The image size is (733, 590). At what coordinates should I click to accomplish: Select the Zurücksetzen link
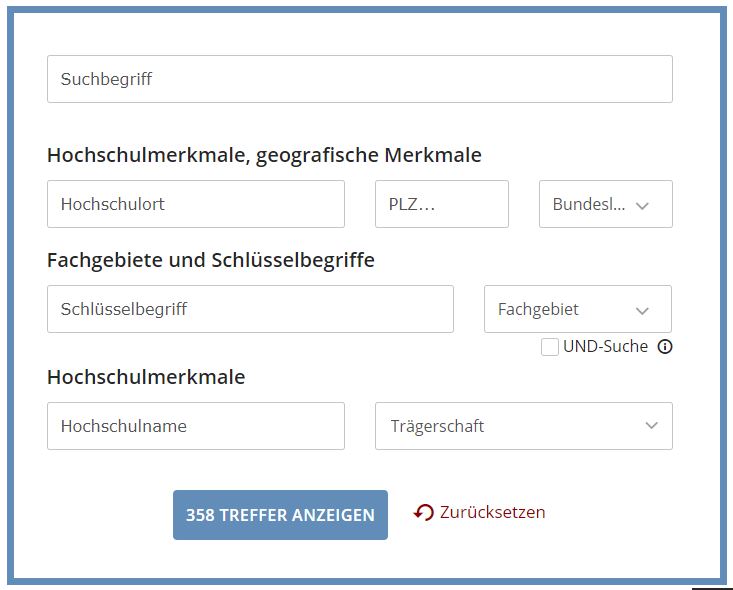pyautogui.click(x=492, y=512)
